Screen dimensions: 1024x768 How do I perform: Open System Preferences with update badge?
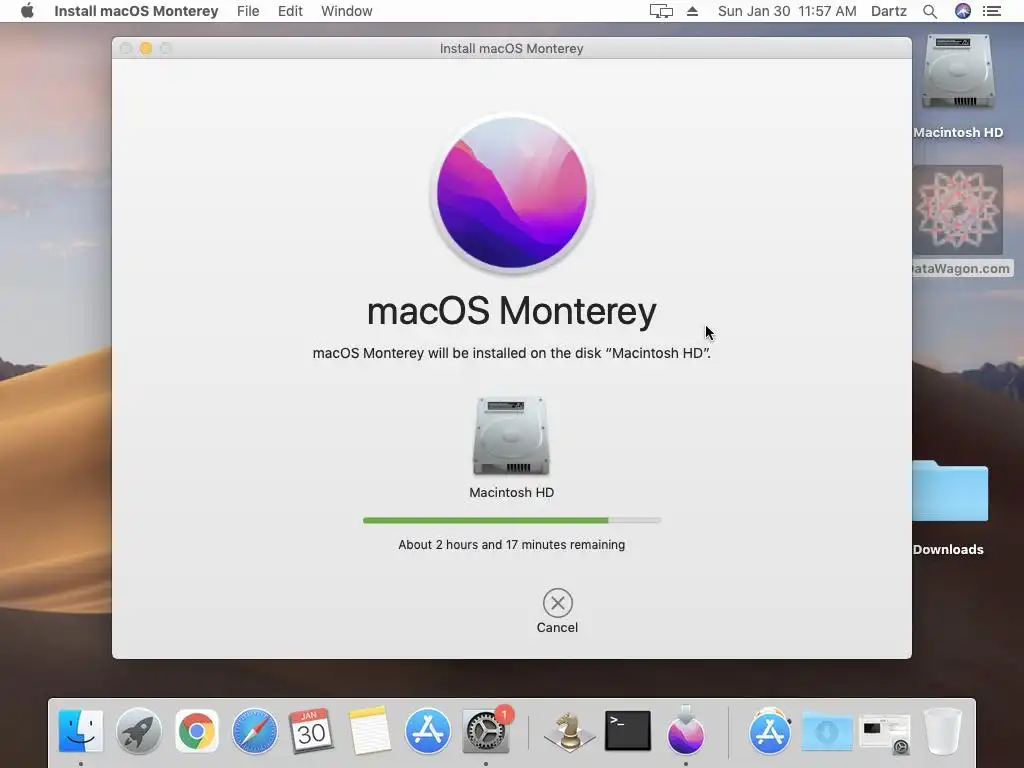[x=486, y=731]
